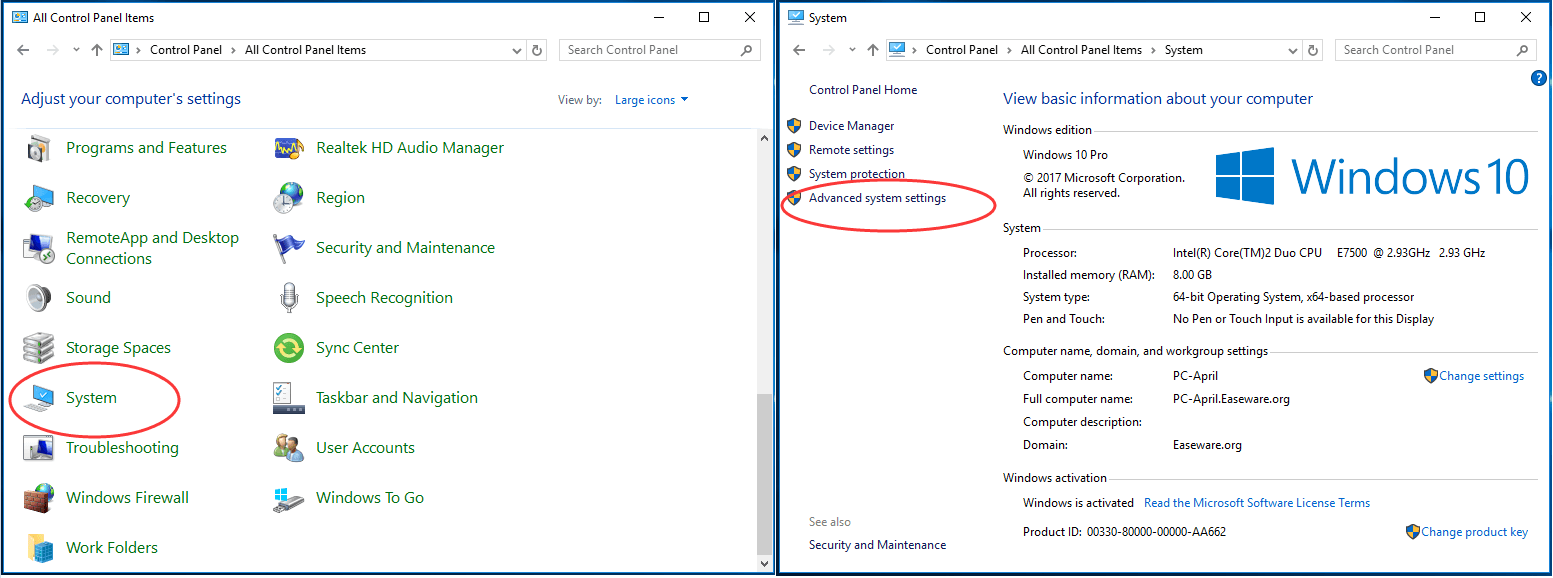The image size is (1553, 578).
Task: Click the refresh button in left window address bar
Action: point(538,50)
